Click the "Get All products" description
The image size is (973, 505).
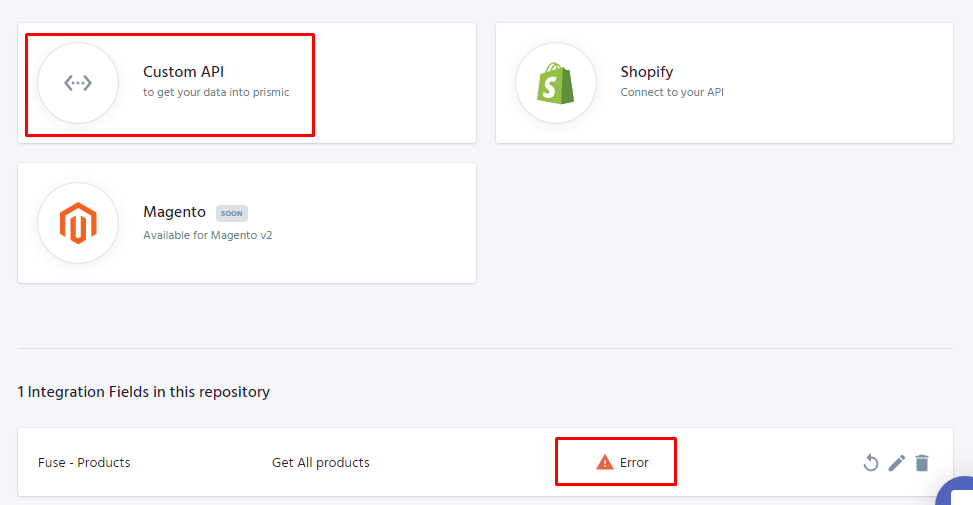tap(321, 462)
